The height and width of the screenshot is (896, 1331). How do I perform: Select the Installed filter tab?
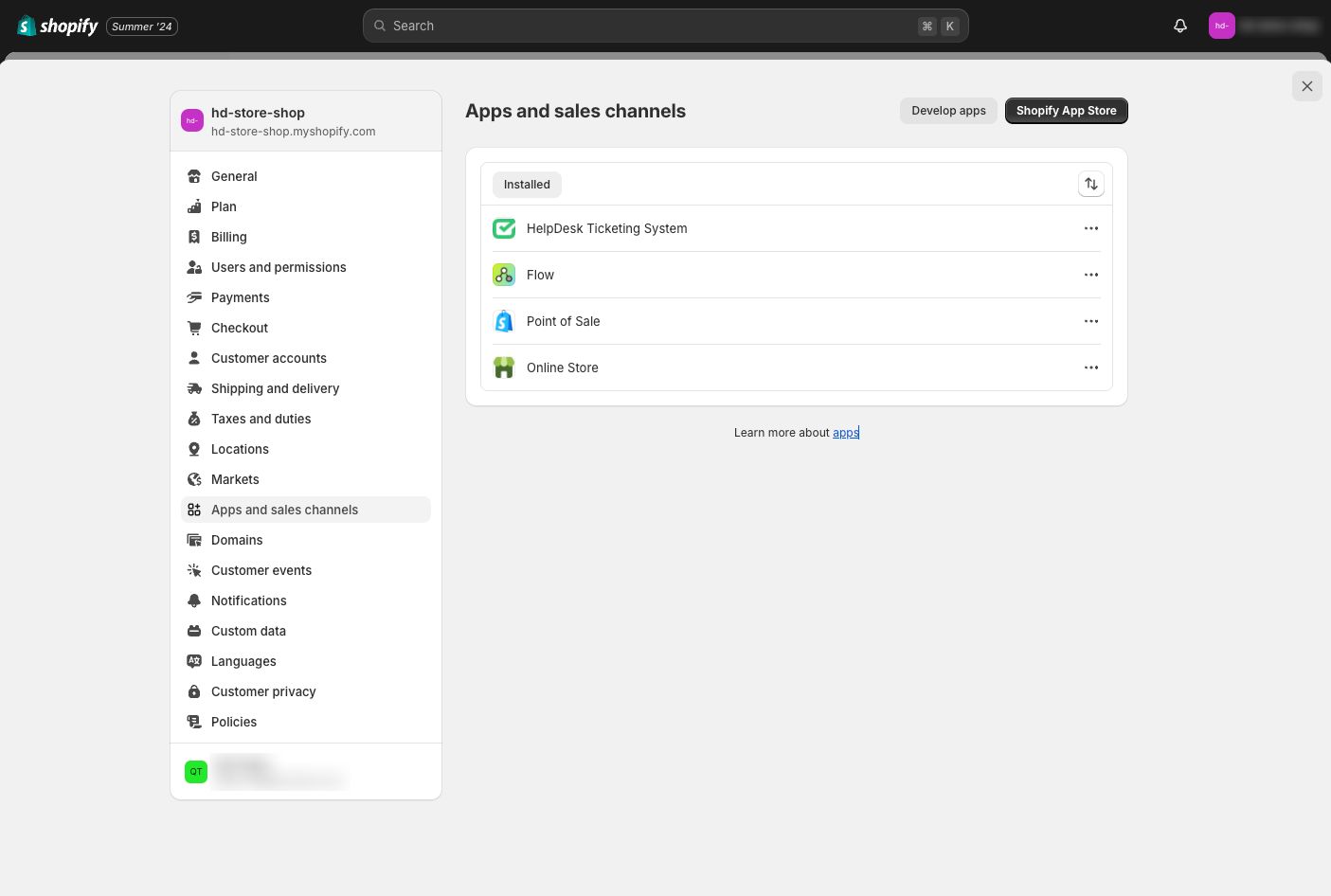click(527, 185)
